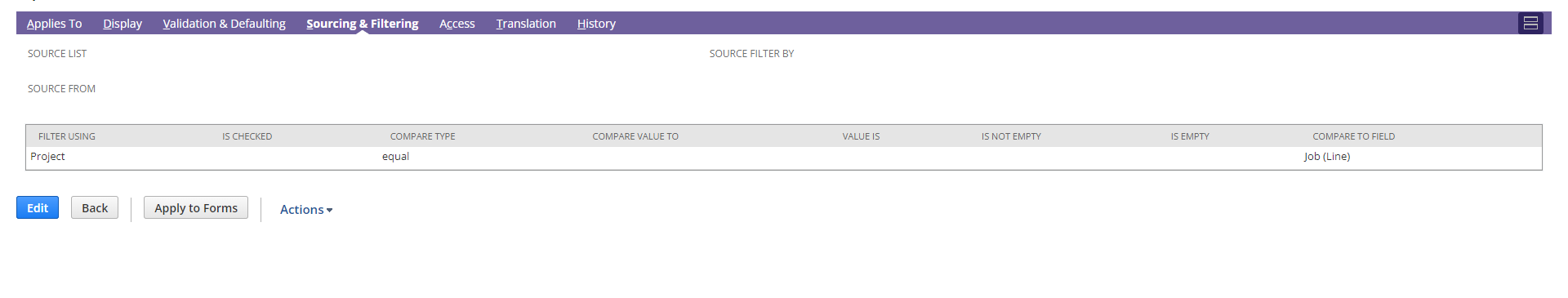This screenshot has width=1568, height=298.
Task: Go Back with the Back button
Action: 95,208
